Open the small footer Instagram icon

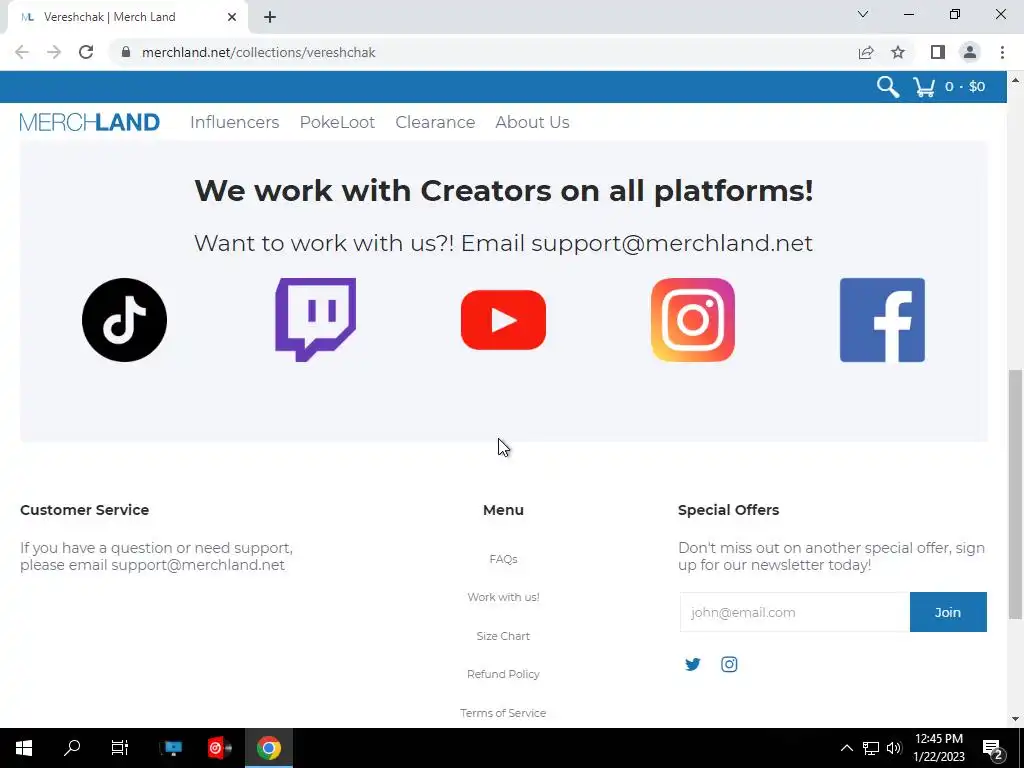[729, 664]
